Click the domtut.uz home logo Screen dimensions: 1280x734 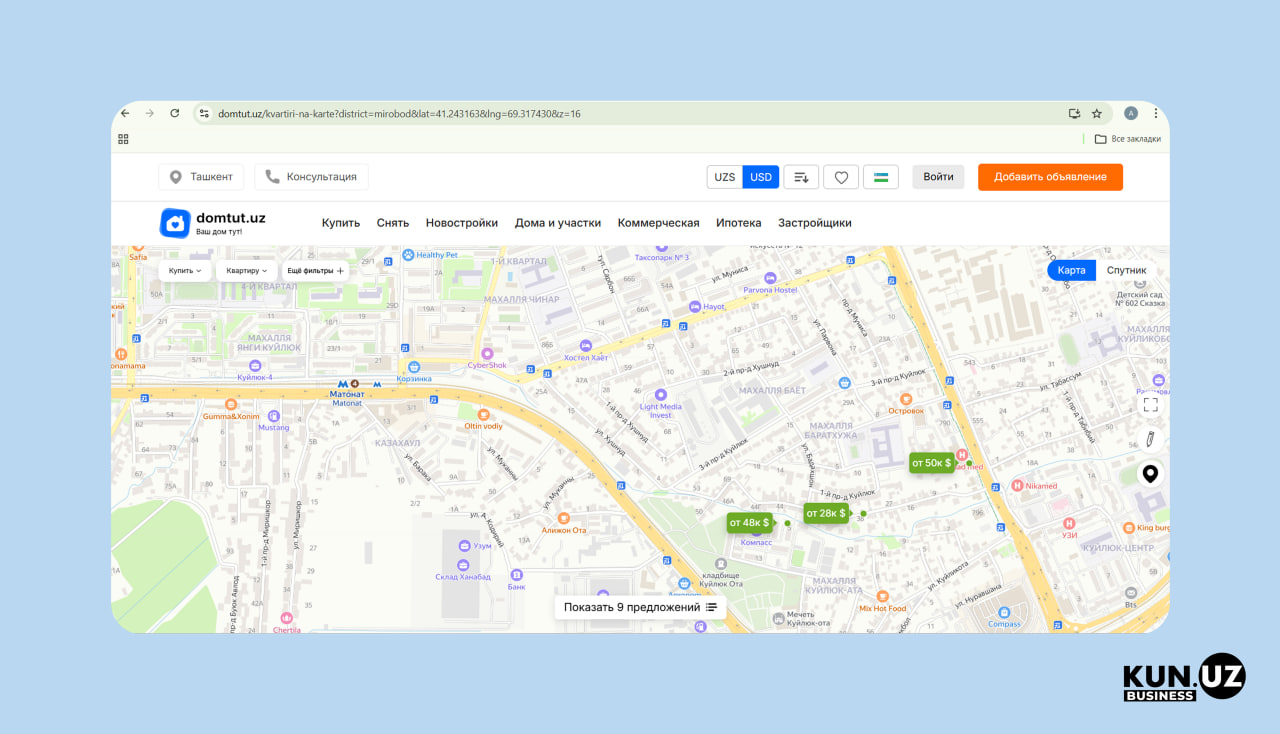[213, 223]
